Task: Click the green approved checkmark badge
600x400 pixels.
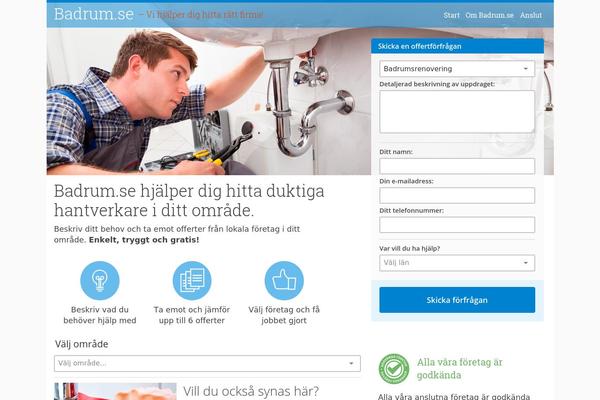Action: coord(394,369)
